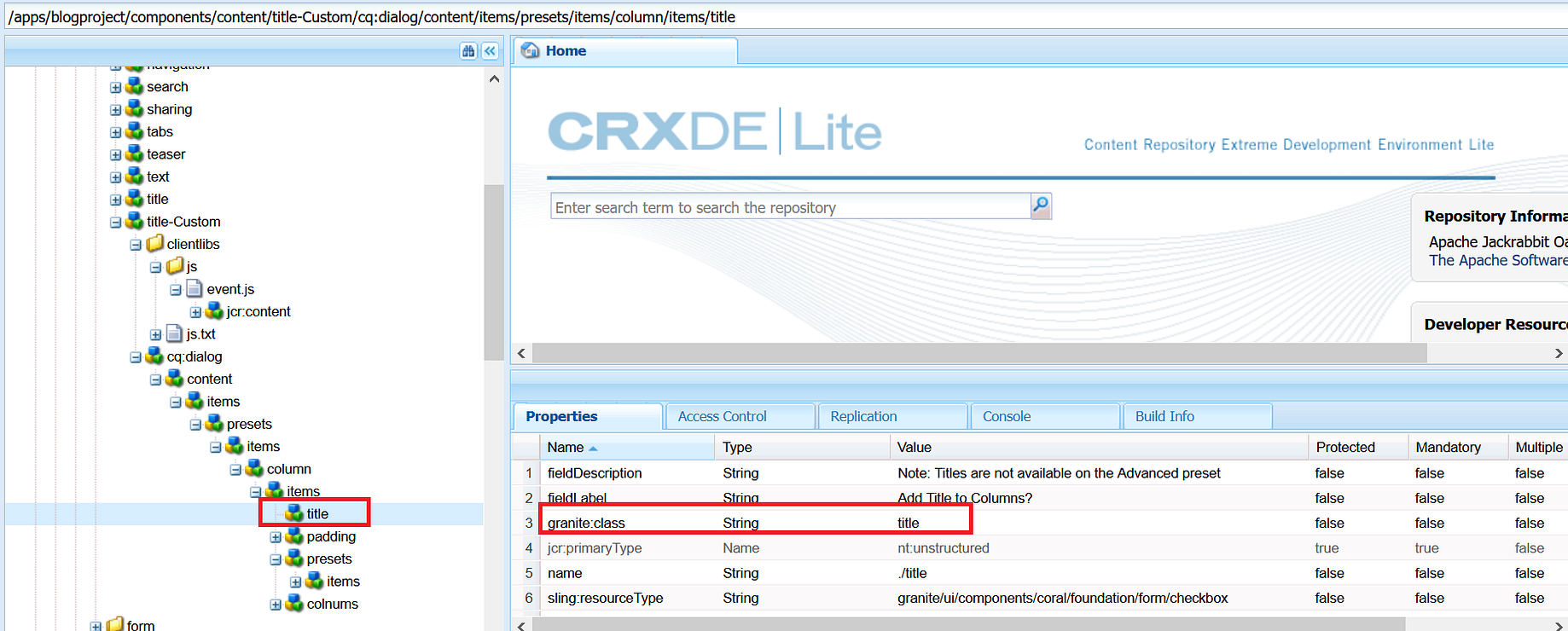Open the Properties tab

(588, 416)
